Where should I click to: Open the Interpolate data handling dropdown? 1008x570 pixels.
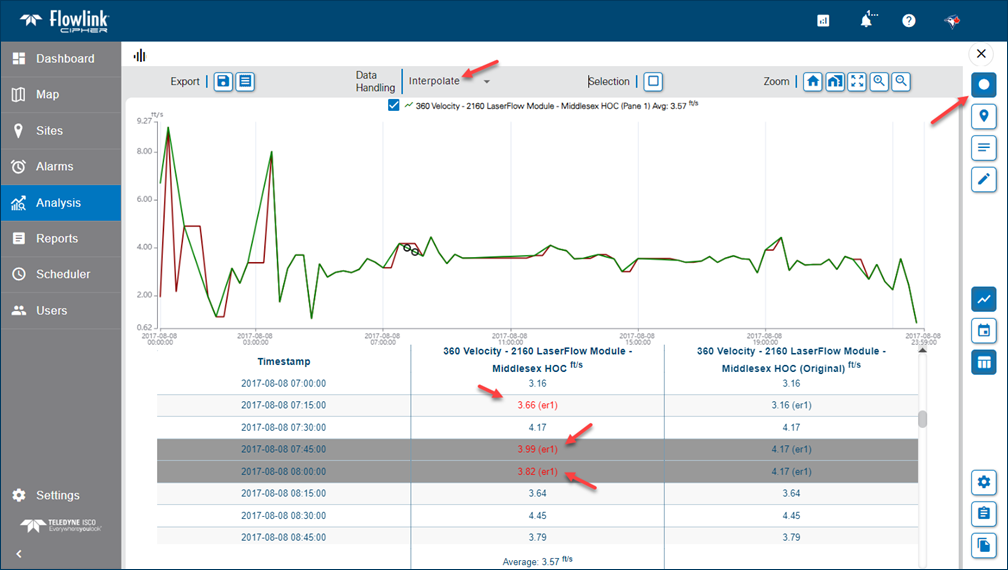pyautogui.click(x=449, y=81)
